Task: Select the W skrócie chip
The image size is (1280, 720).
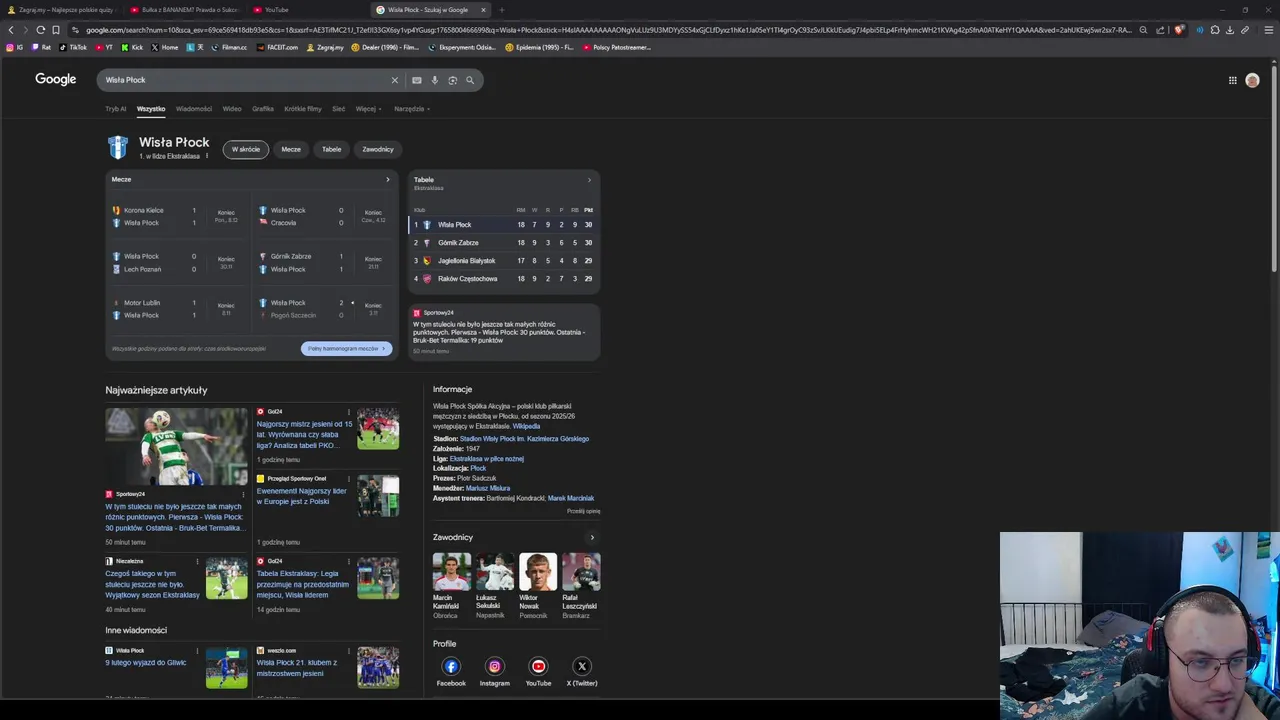Action: 246,149
